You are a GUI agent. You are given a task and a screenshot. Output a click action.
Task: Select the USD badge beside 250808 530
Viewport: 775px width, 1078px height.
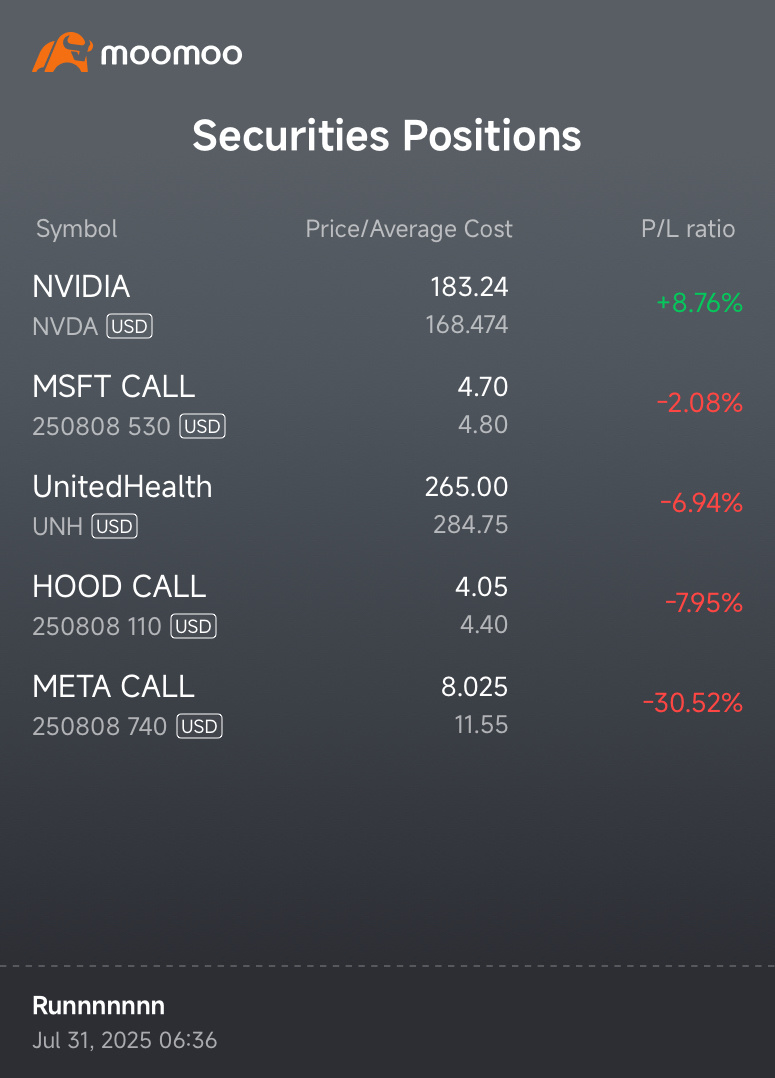202,426
